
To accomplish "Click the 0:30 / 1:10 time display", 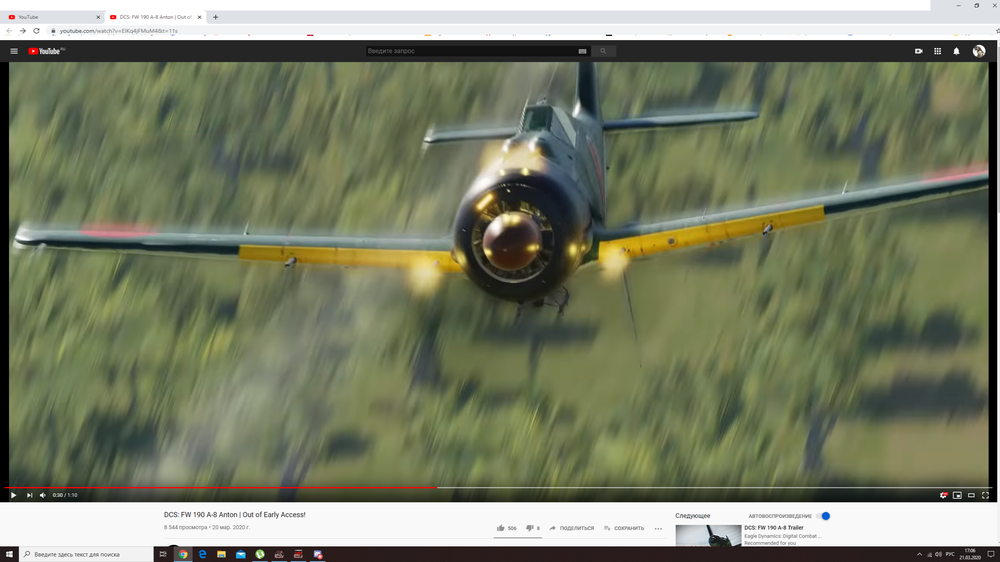I will pyautogui.click(x=65, y=495).
